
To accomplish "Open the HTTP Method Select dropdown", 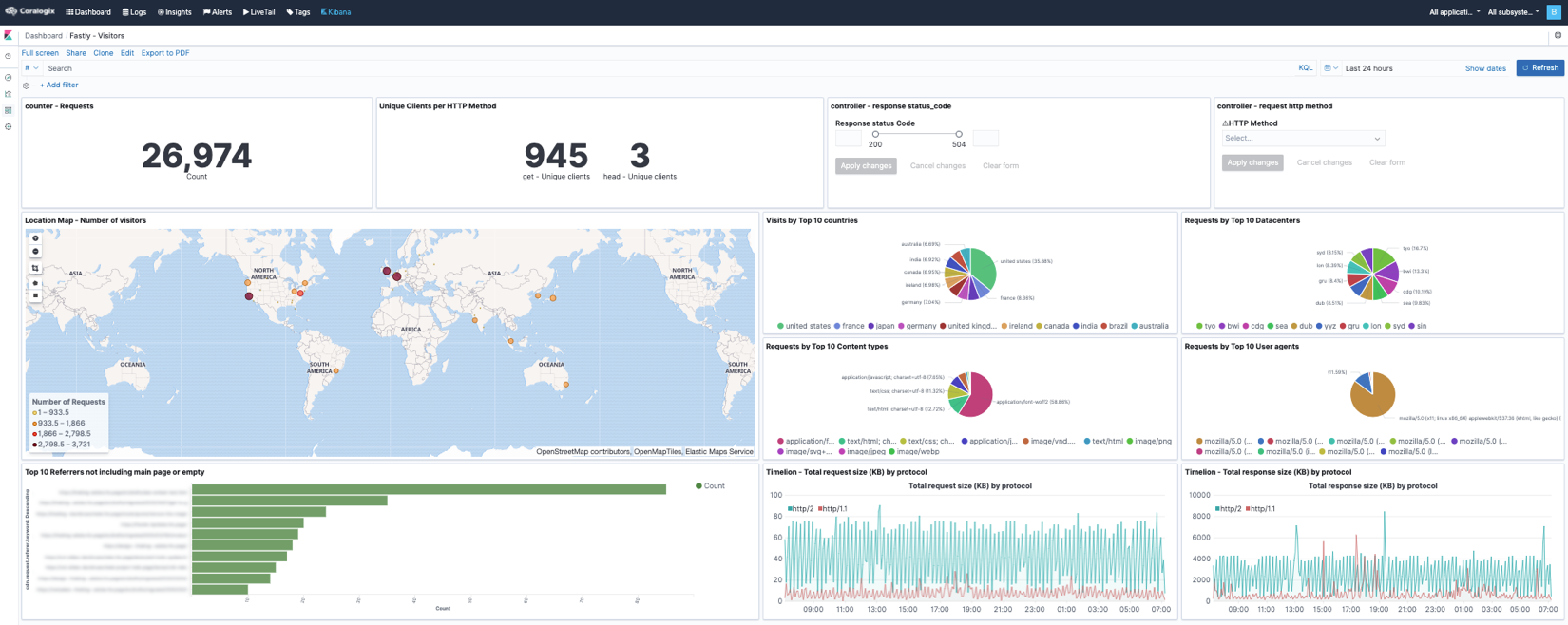I will 1303,139.
